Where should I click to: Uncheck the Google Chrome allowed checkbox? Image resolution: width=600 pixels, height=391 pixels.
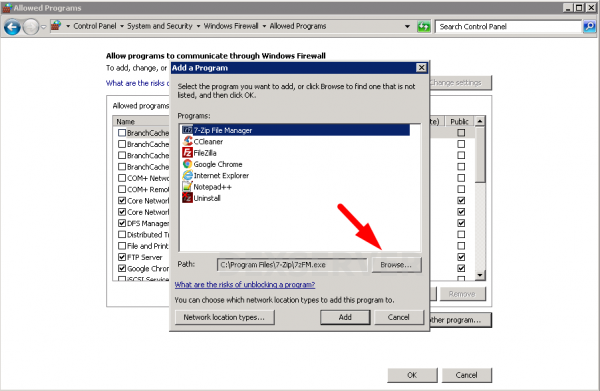122,268
